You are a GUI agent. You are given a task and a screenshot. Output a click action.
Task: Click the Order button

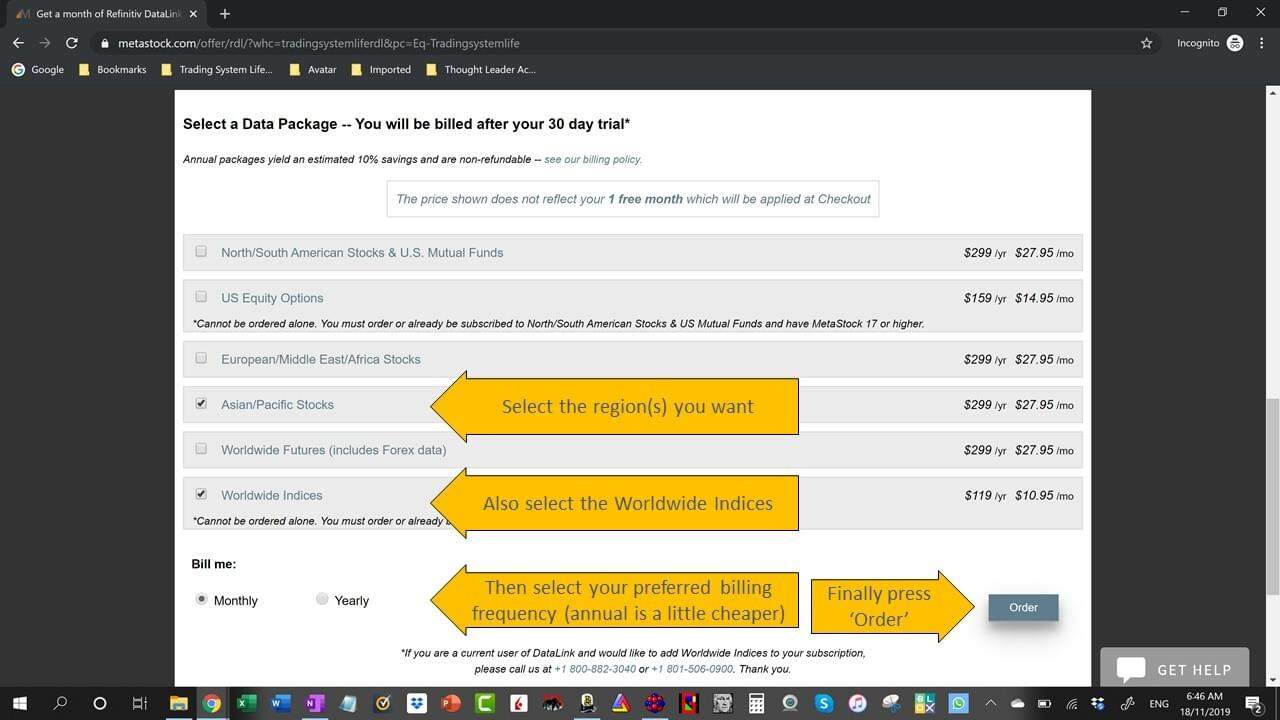(x=1023, y=607)
